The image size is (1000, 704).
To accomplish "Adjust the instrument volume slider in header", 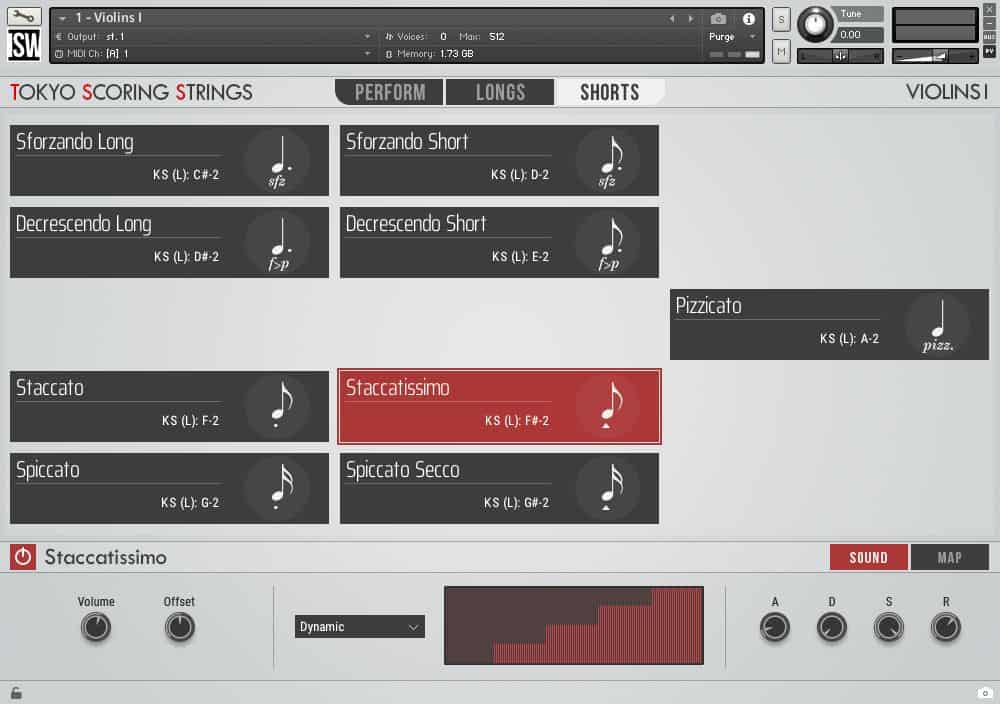I will pyautogui.click(x=934, y=57).
